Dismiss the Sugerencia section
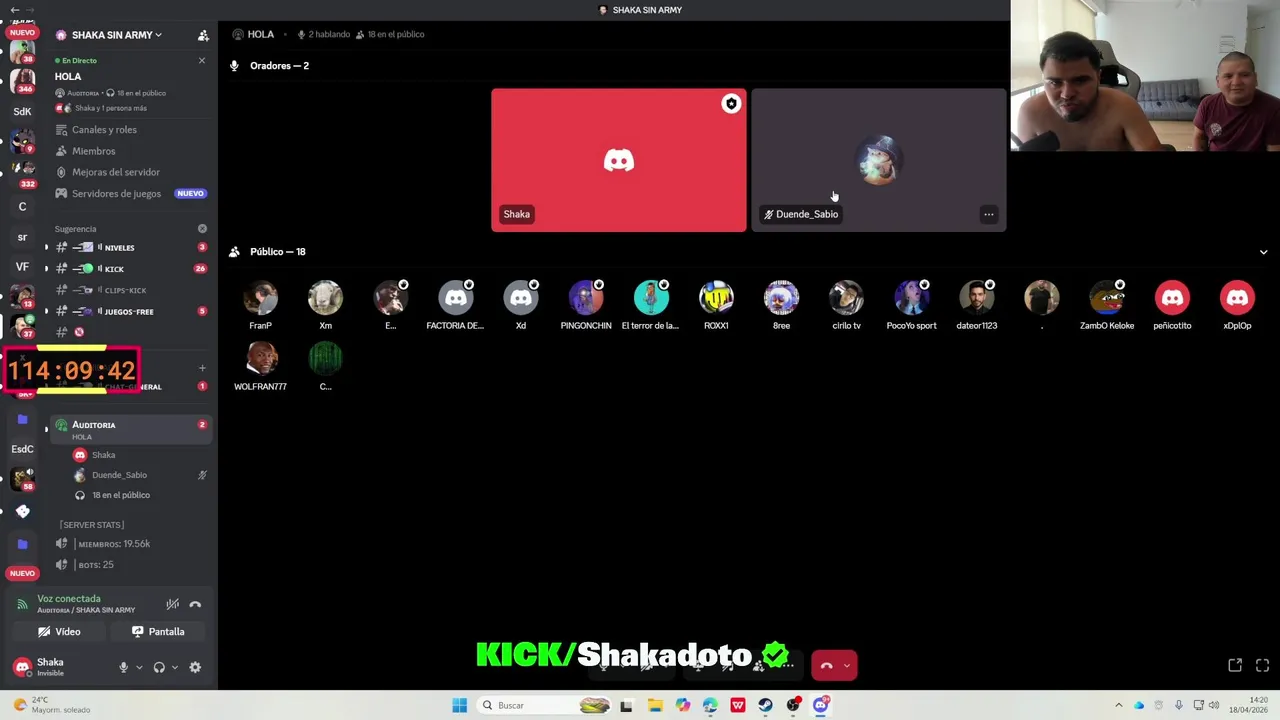Viewport: 1280px width, 720px height. pyautogui.click(x=202, y=229)
